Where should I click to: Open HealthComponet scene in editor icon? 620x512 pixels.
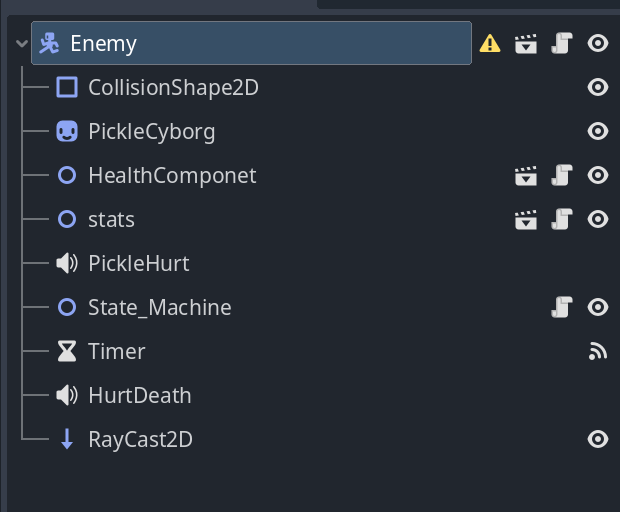coord(526,175)
